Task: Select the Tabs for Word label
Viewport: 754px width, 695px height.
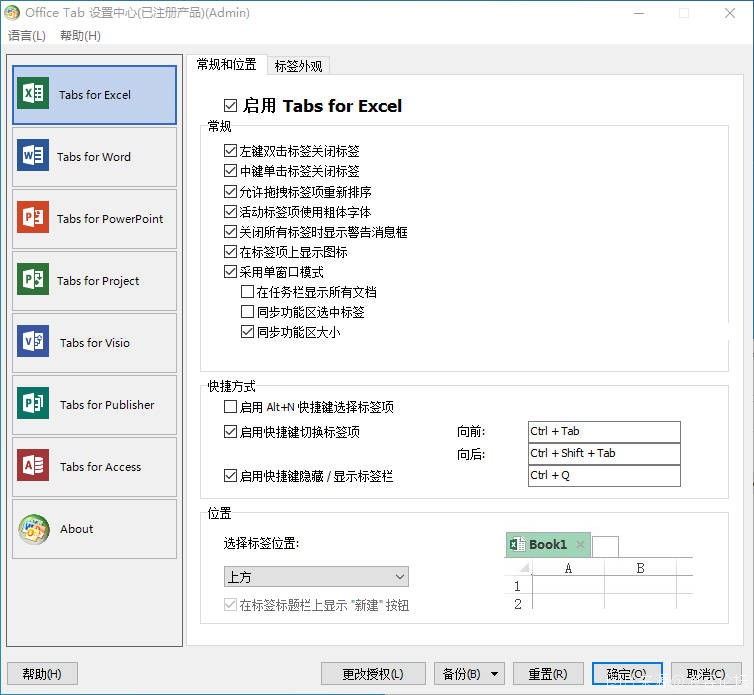Action: click(94, 157)
